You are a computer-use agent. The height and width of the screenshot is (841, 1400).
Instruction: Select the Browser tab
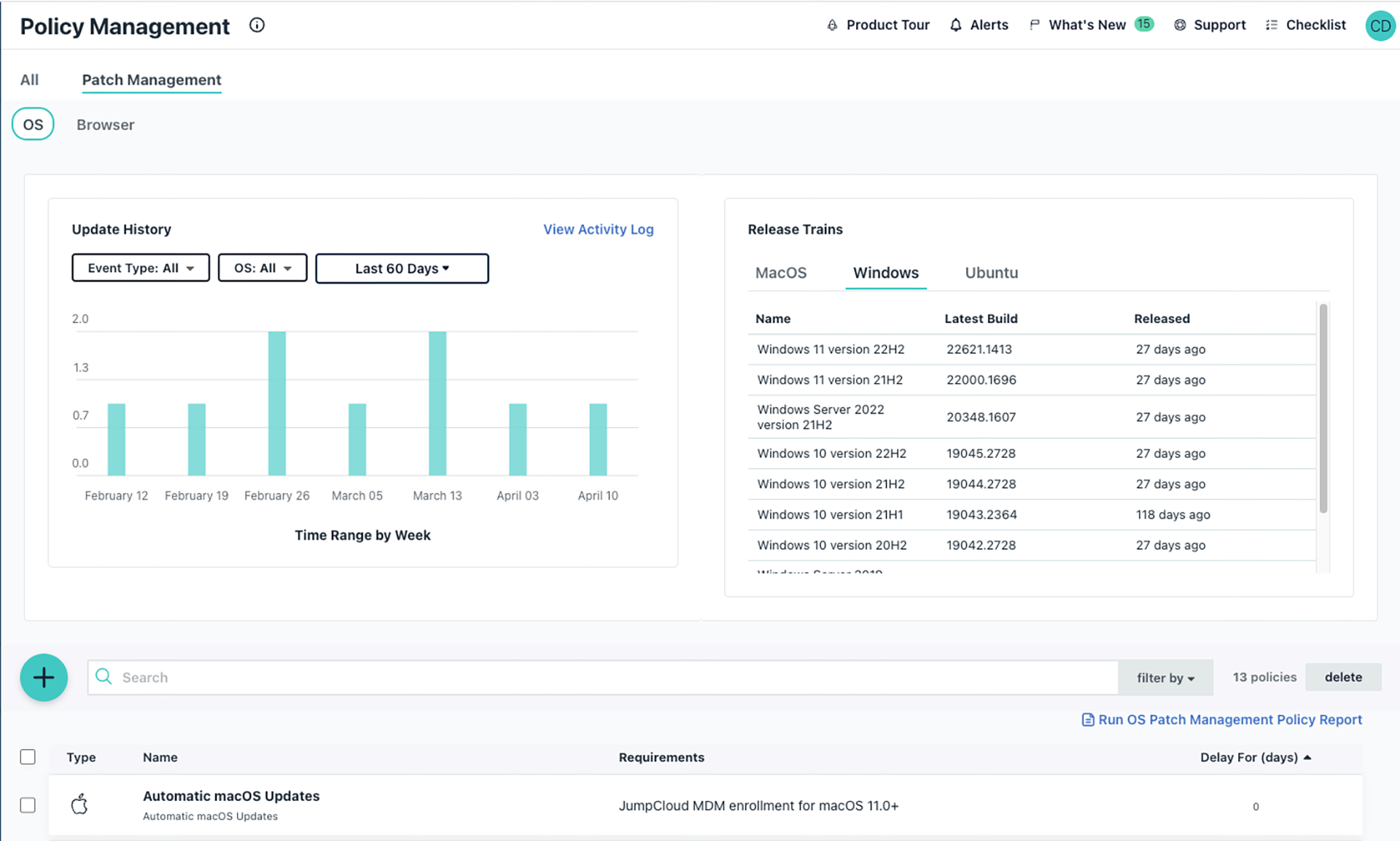(106, 125)
